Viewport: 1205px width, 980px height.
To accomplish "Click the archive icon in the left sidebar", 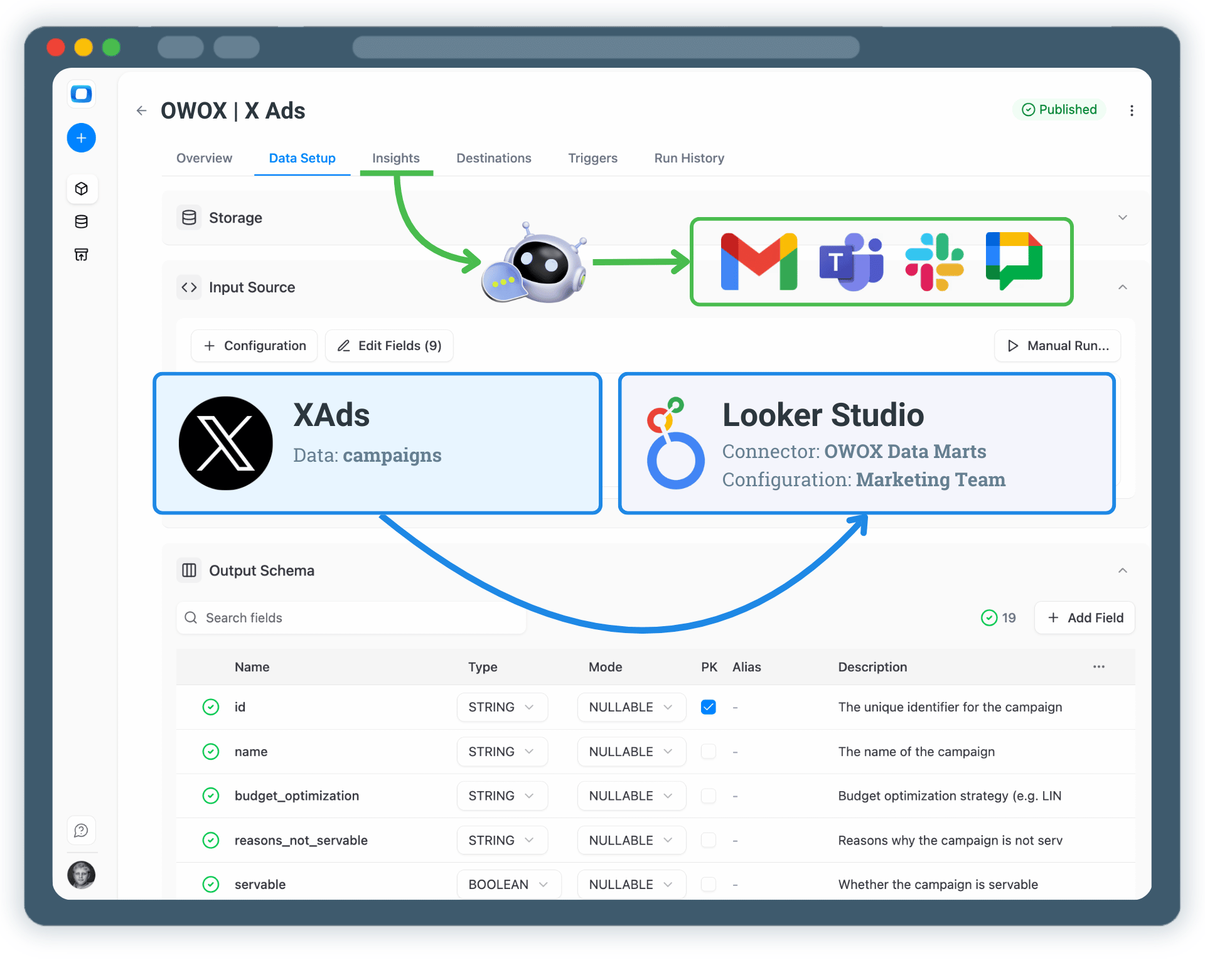I will point(81,254).
